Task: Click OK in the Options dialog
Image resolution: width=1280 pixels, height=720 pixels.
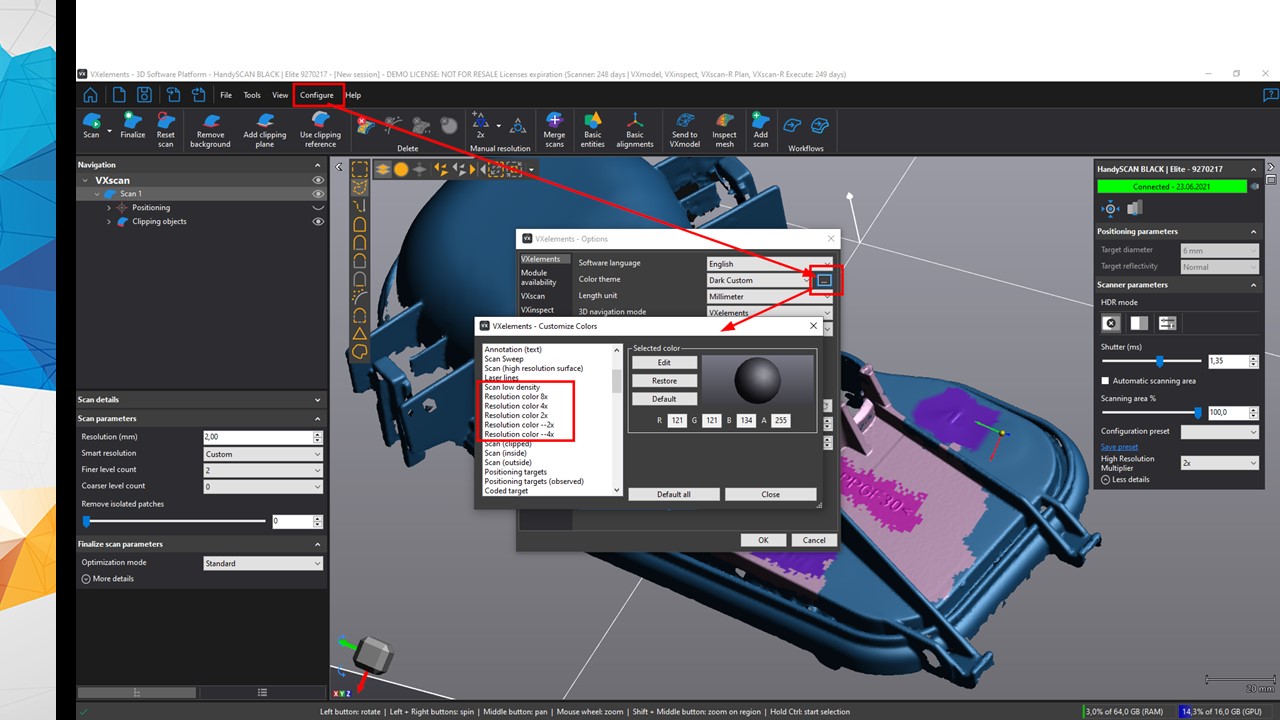Action: pos(763,540)
